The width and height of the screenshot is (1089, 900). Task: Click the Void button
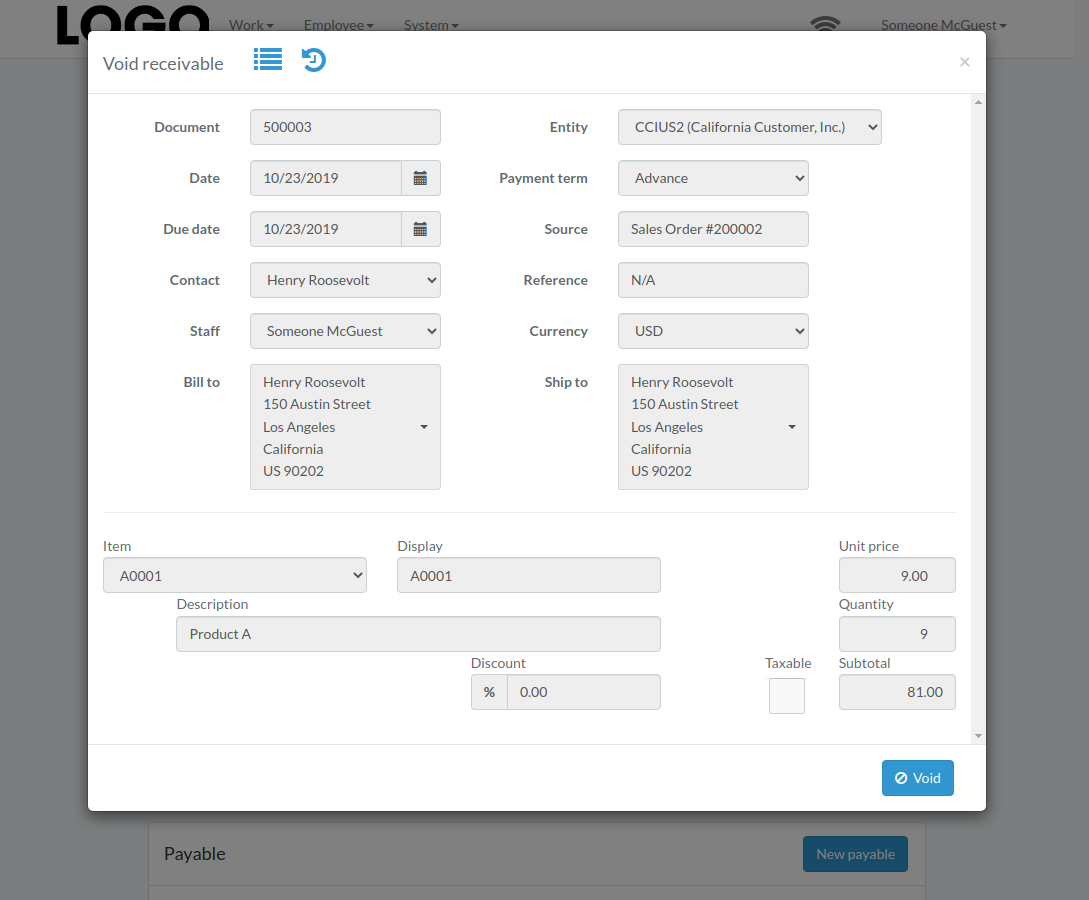click(917, 778)
